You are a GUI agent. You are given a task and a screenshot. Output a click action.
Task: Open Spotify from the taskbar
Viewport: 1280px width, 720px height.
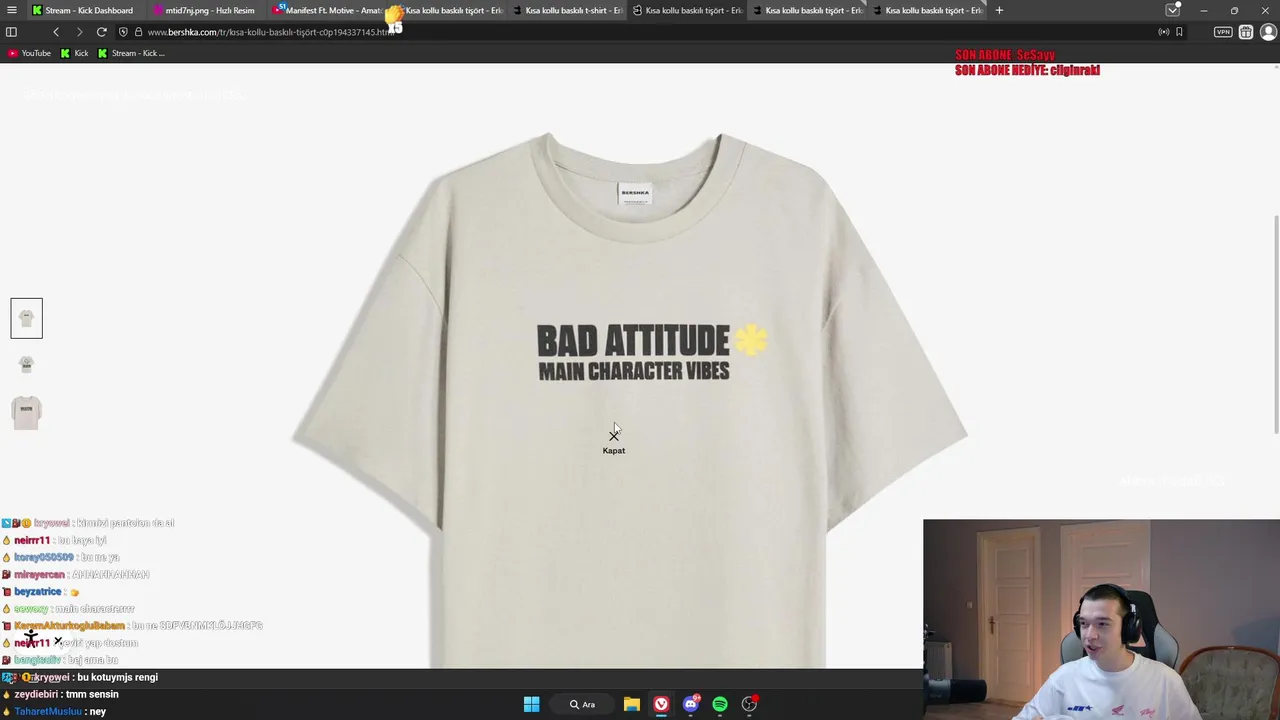720,704
